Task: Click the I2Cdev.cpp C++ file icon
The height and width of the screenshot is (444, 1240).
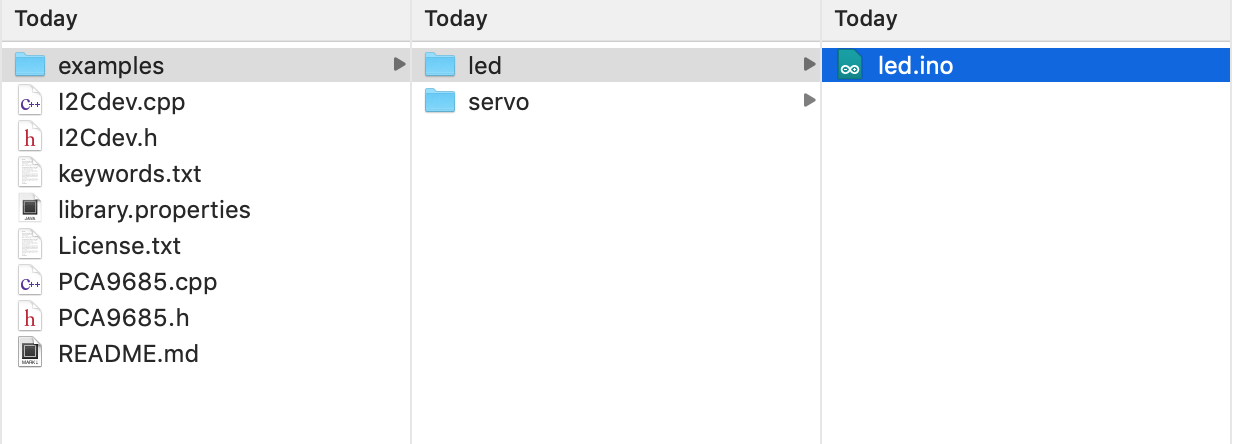Action: tap(31, 102)
